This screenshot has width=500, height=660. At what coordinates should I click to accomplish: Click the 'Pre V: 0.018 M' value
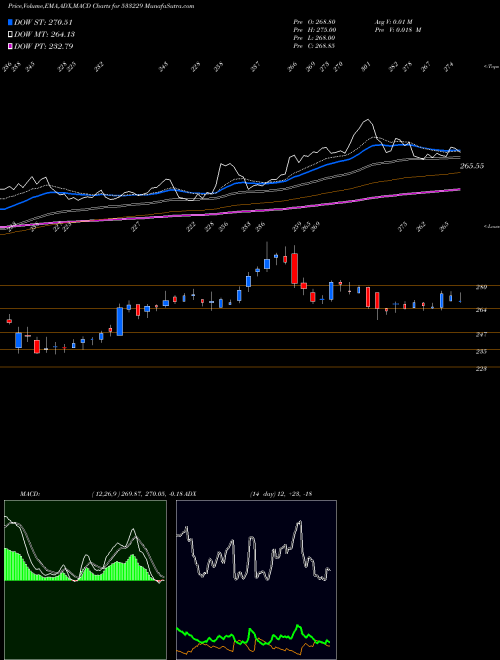tap(398, 30)
